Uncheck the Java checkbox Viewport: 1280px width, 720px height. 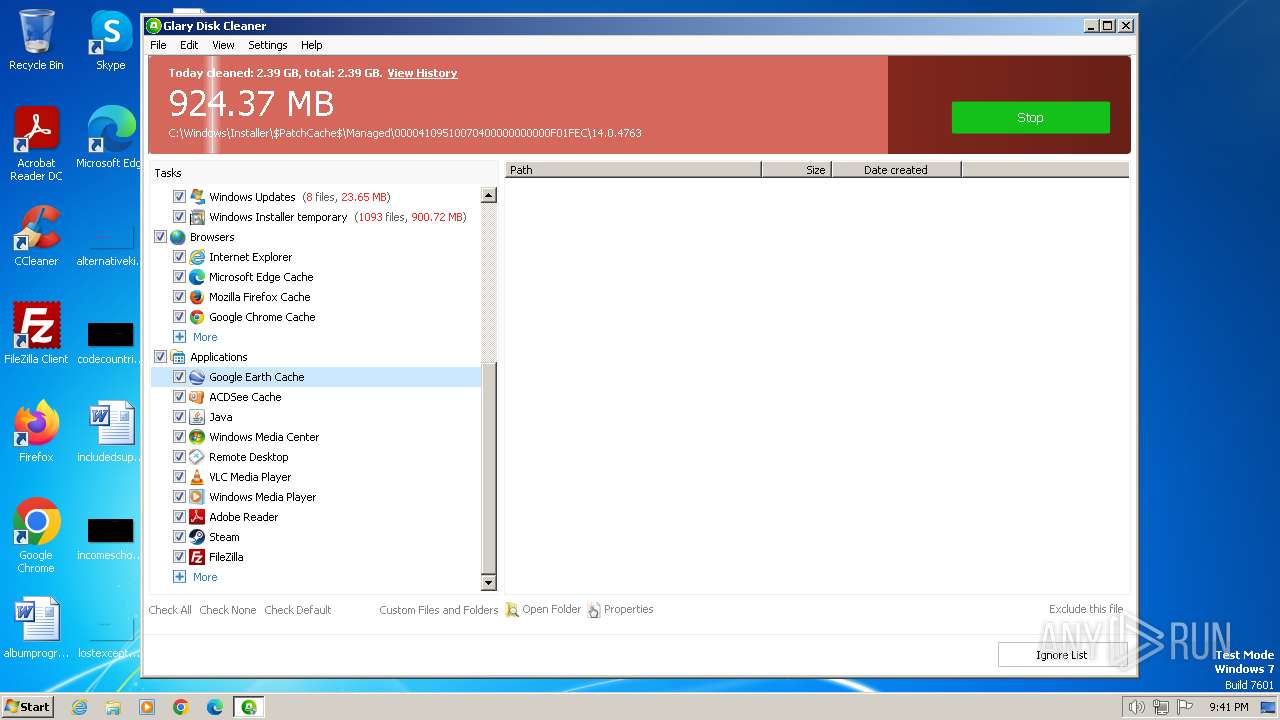point(180,417)
